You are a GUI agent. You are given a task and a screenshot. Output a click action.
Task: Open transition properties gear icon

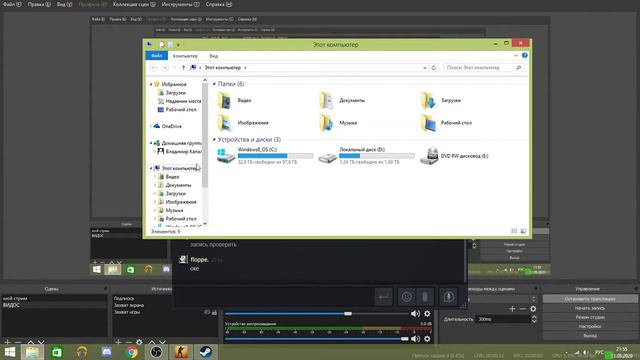pyautogui.click(x=533, y=309)
